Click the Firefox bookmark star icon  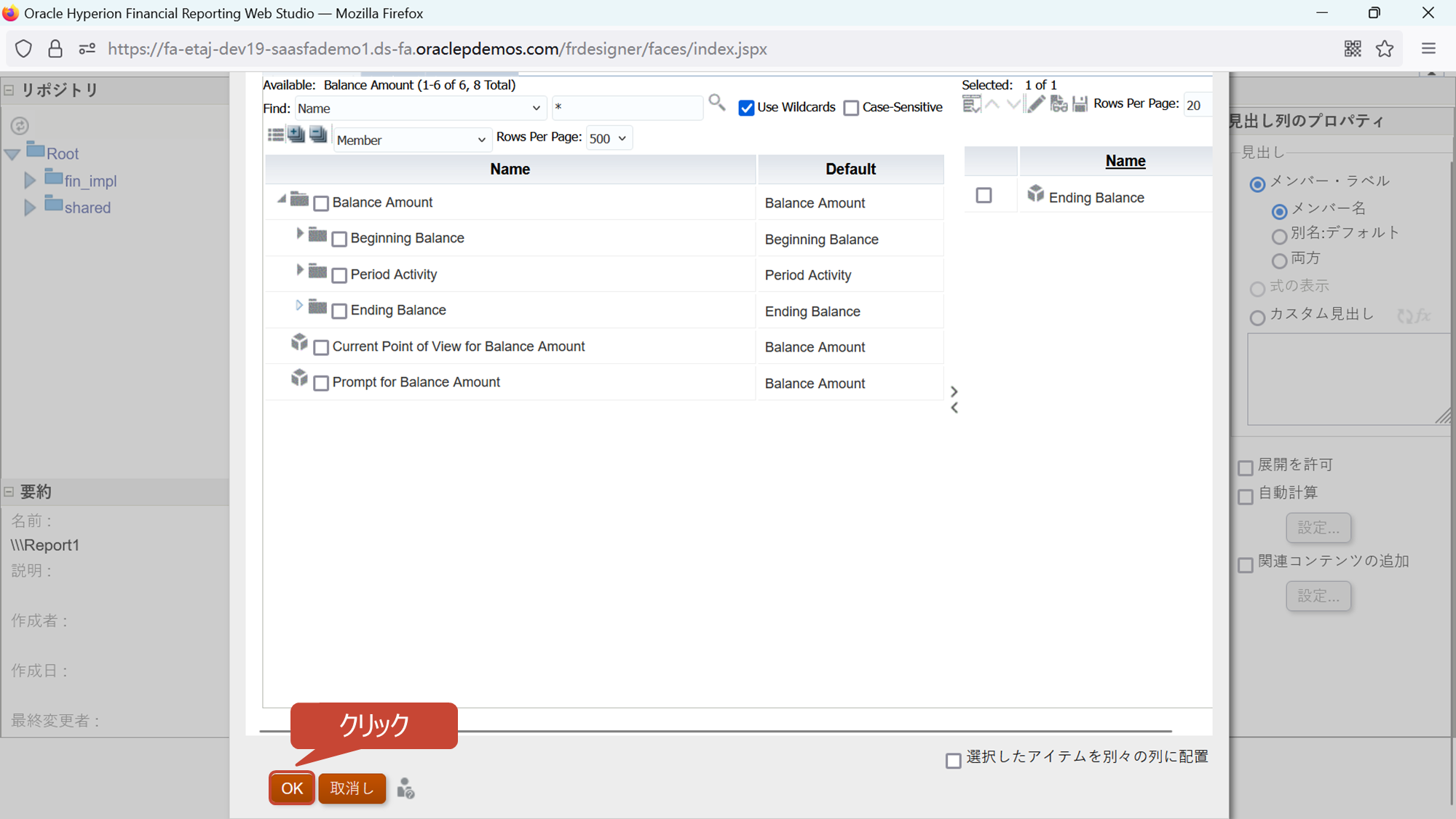(x=1384, y=49)
